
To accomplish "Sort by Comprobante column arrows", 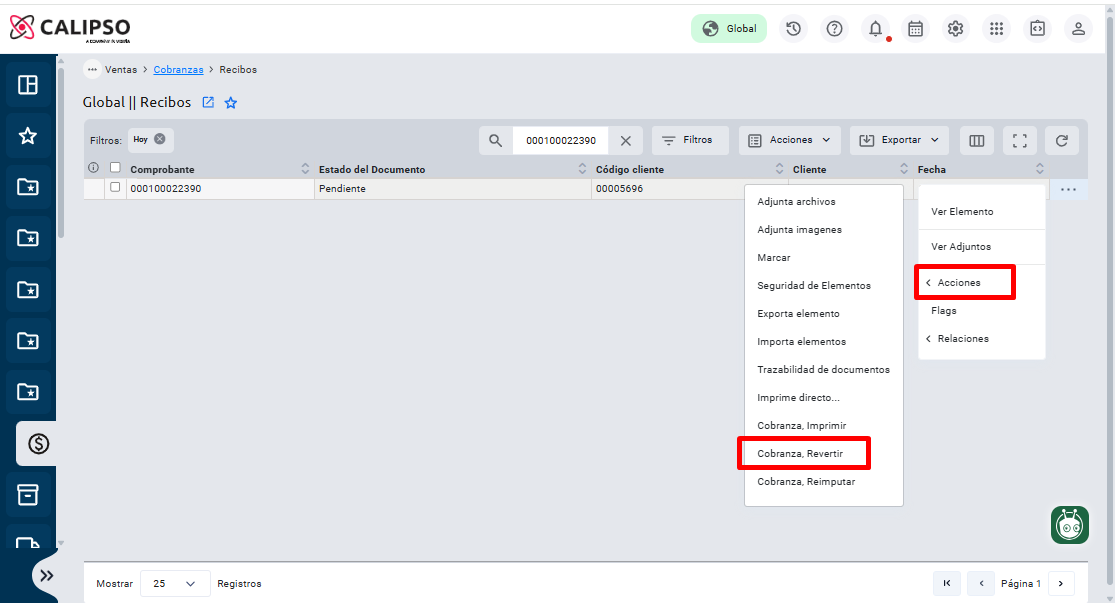I will [x=305, y=169].
